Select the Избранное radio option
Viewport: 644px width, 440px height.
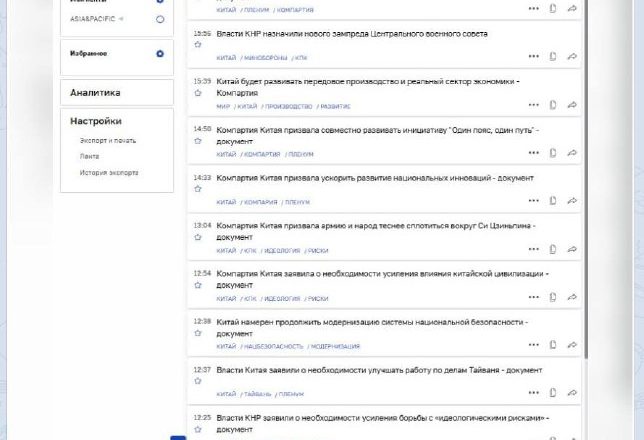[160, 53]
